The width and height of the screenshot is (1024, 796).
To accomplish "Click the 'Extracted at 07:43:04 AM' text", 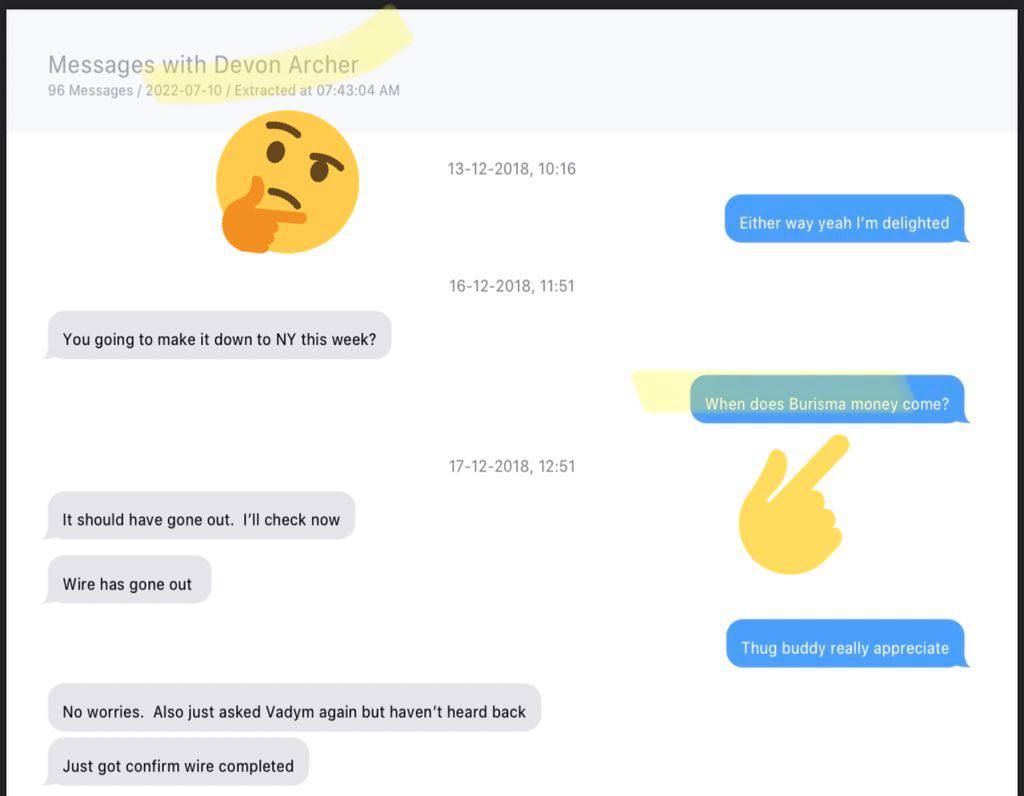I will click(317, 91).
